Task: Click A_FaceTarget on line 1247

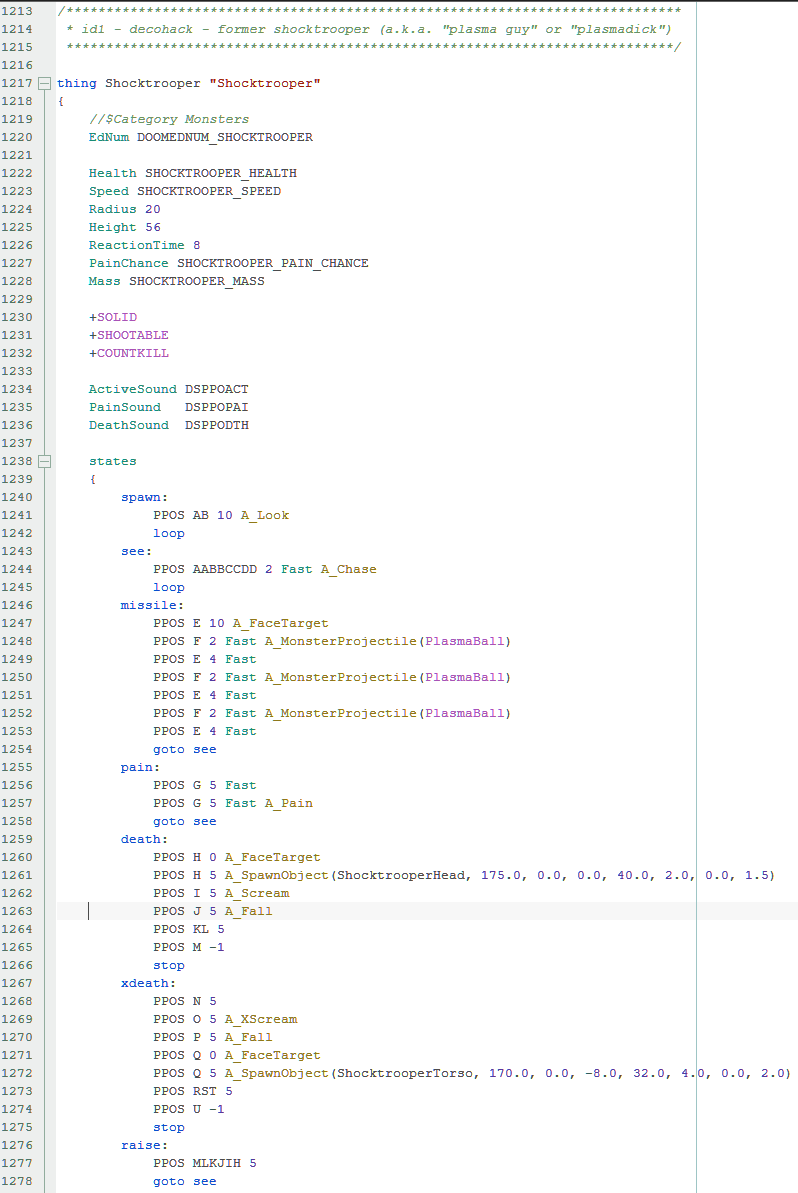Action: [281, 623]
